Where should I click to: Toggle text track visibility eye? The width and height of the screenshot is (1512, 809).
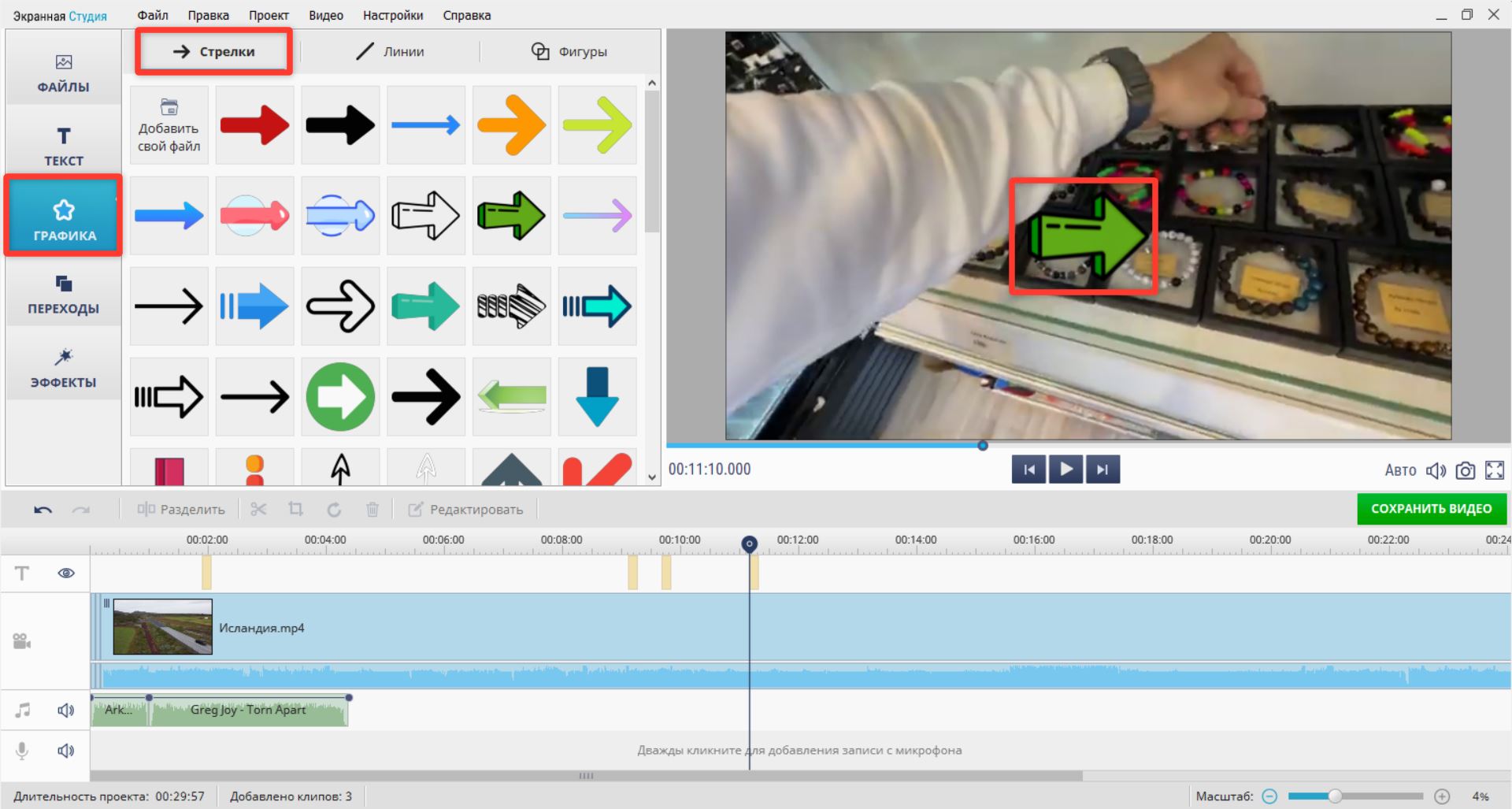coord(66,573)
